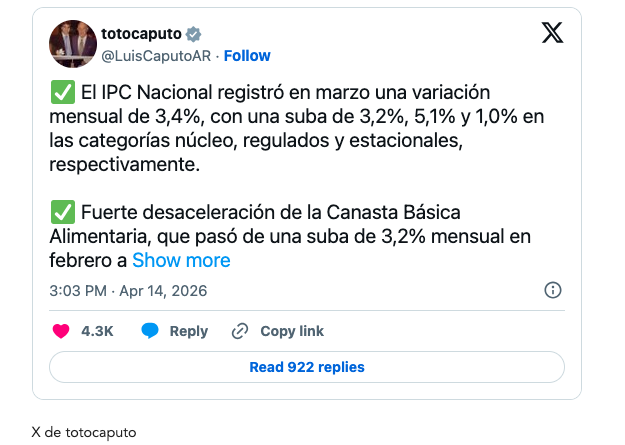Viewport: 625px width, 445px height.
Task: Click the caption 'X de totocaputo'
Action: pos(84,432)
